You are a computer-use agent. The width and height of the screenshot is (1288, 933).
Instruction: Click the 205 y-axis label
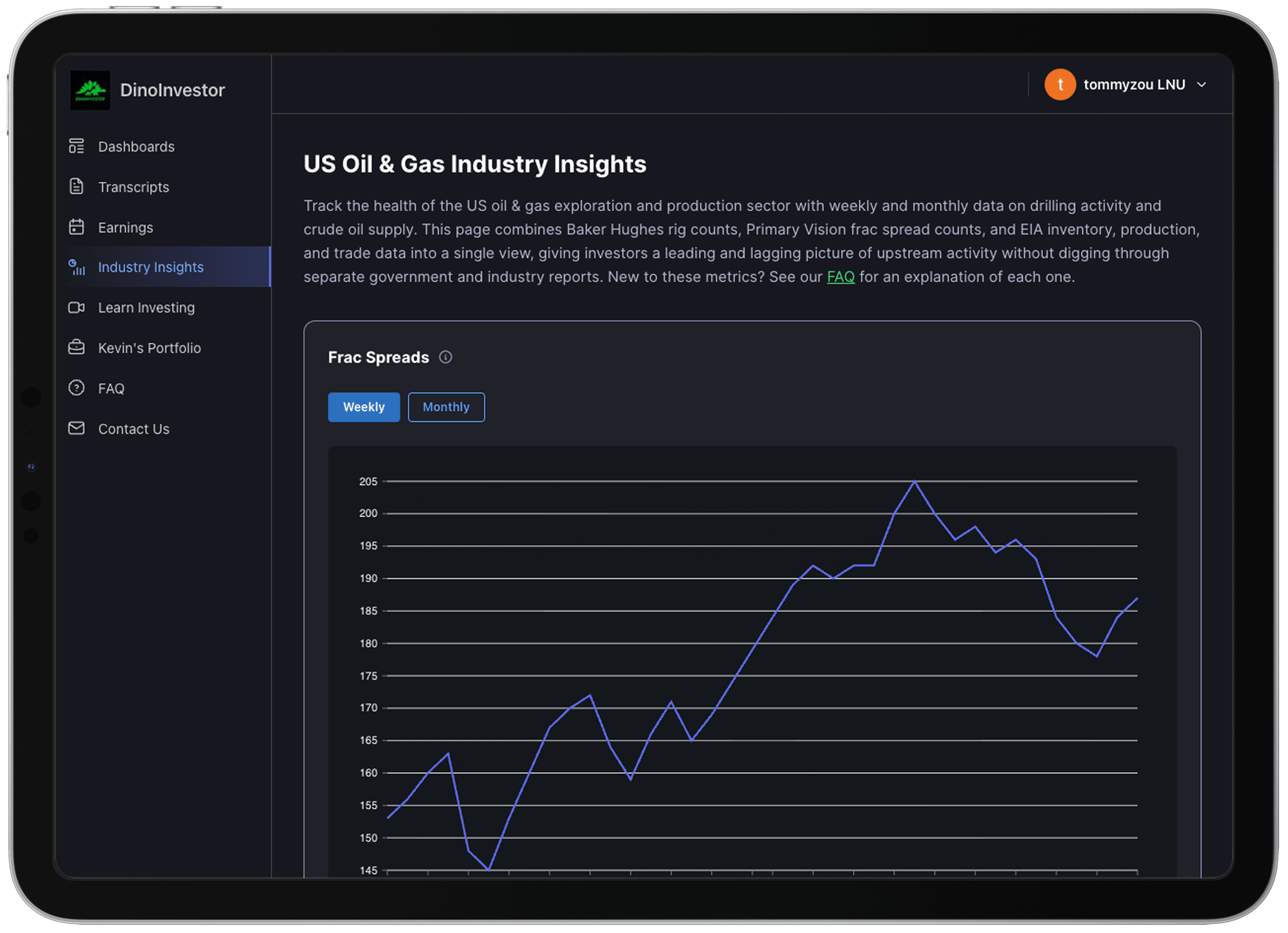click(369, 481)
